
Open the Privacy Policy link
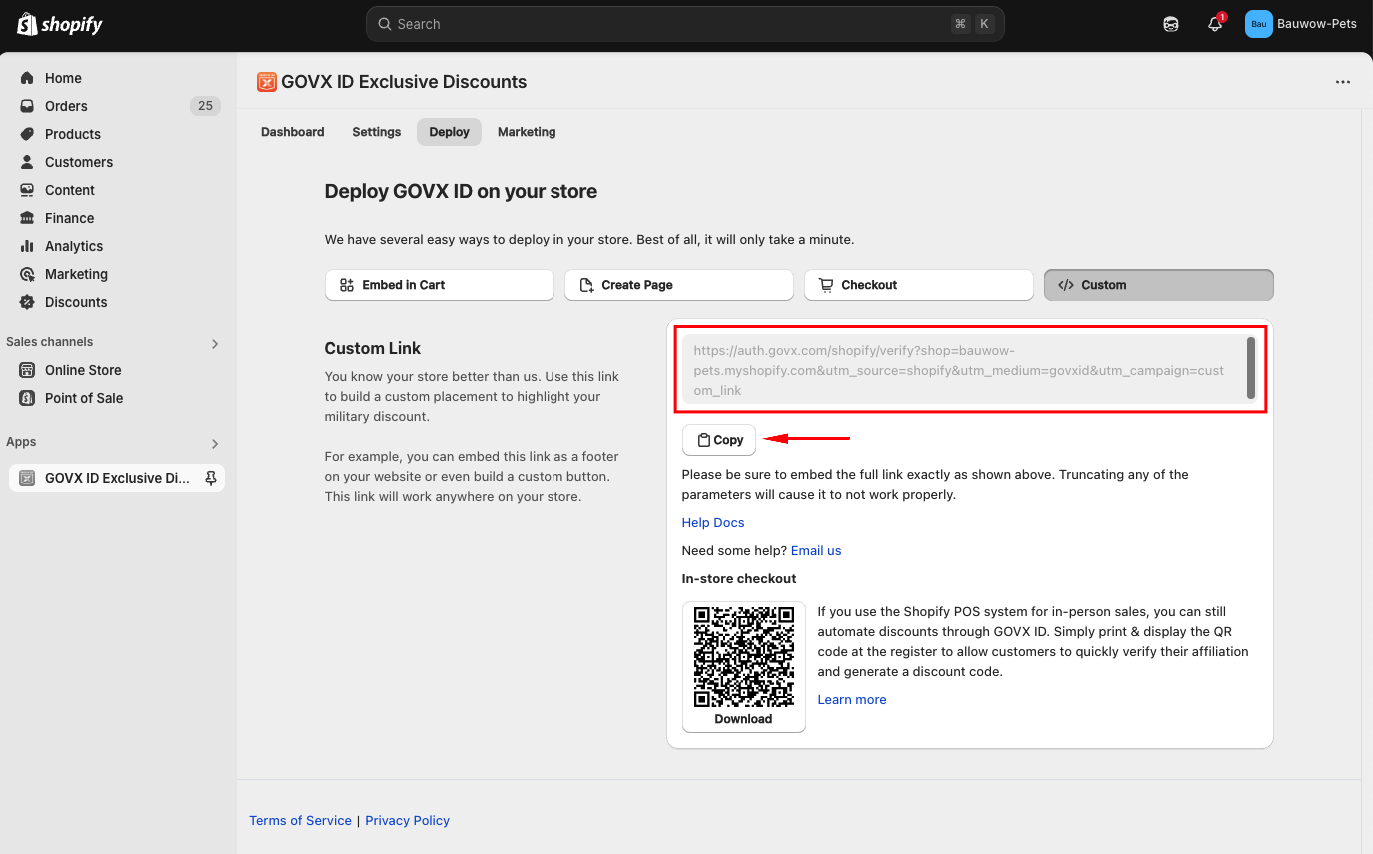click(x=408, y=820)
